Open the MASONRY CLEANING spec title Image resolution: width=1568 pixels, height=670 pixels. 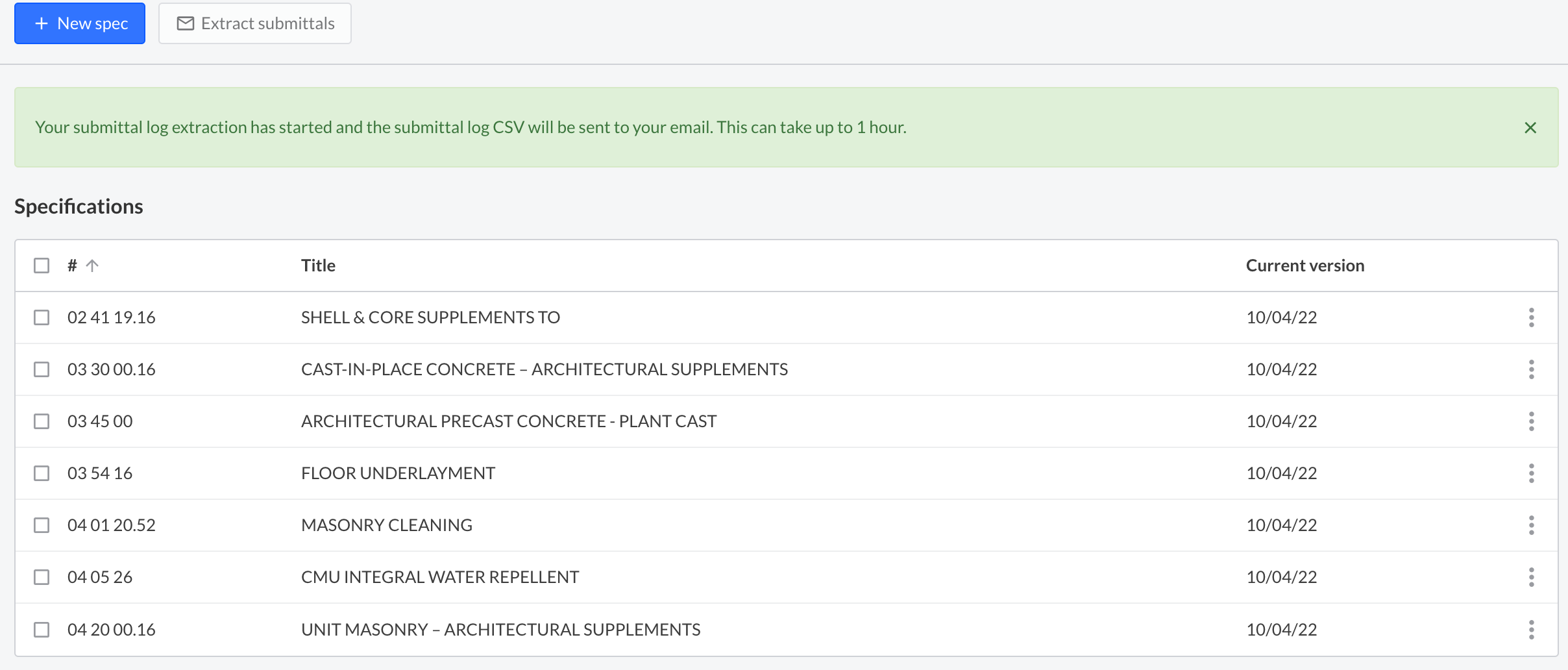pyautogui.click(x=387, y=525)
